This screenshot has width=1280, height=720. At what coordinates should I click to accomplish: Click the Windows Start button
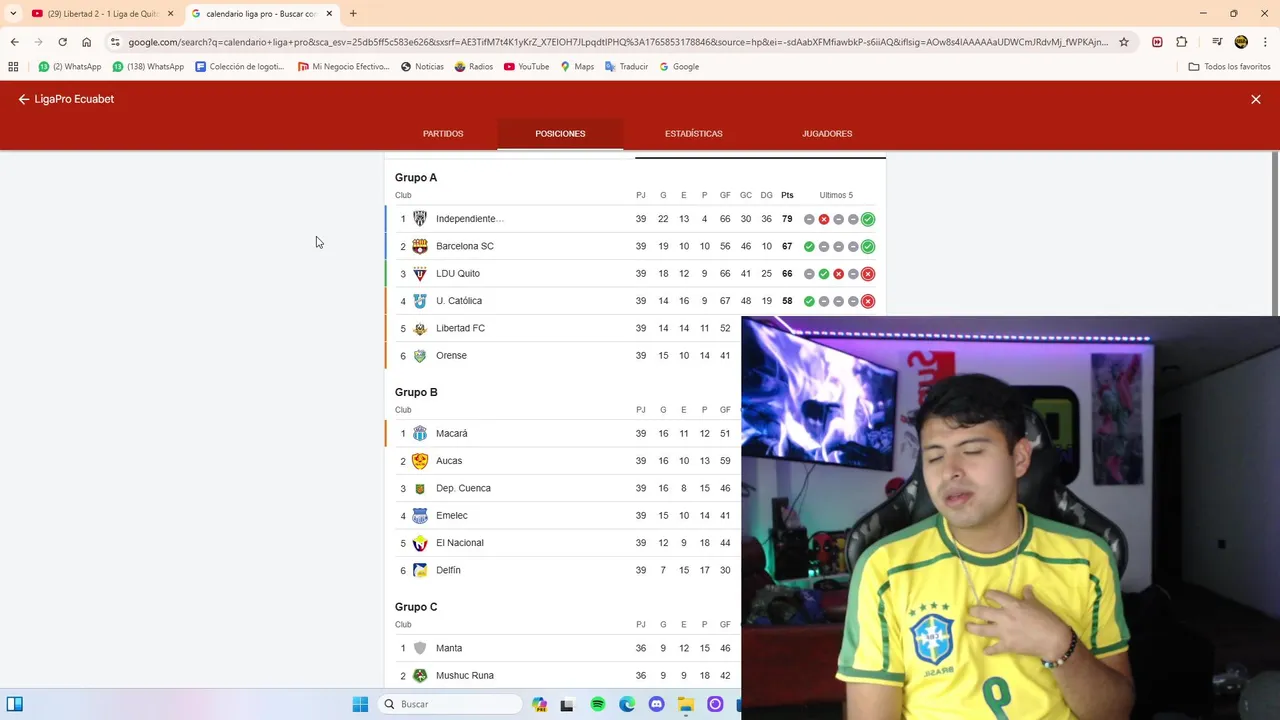tap(361, 704)
